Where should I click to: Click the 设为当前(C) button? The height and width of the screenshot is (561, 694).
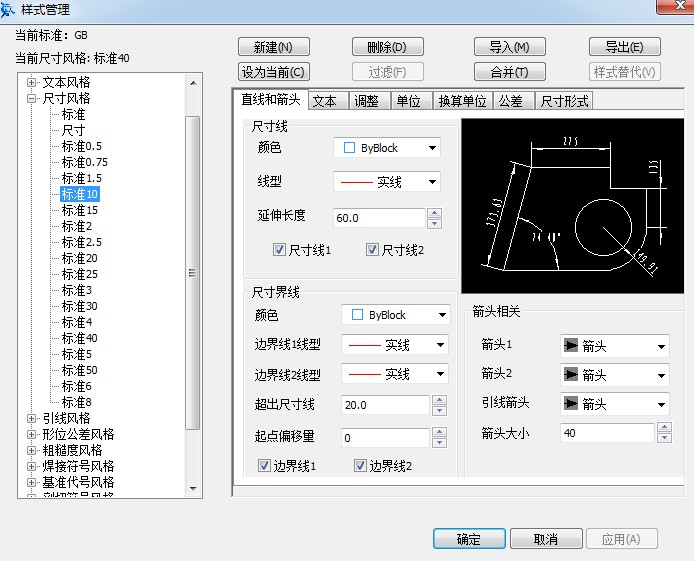(273, 72)
